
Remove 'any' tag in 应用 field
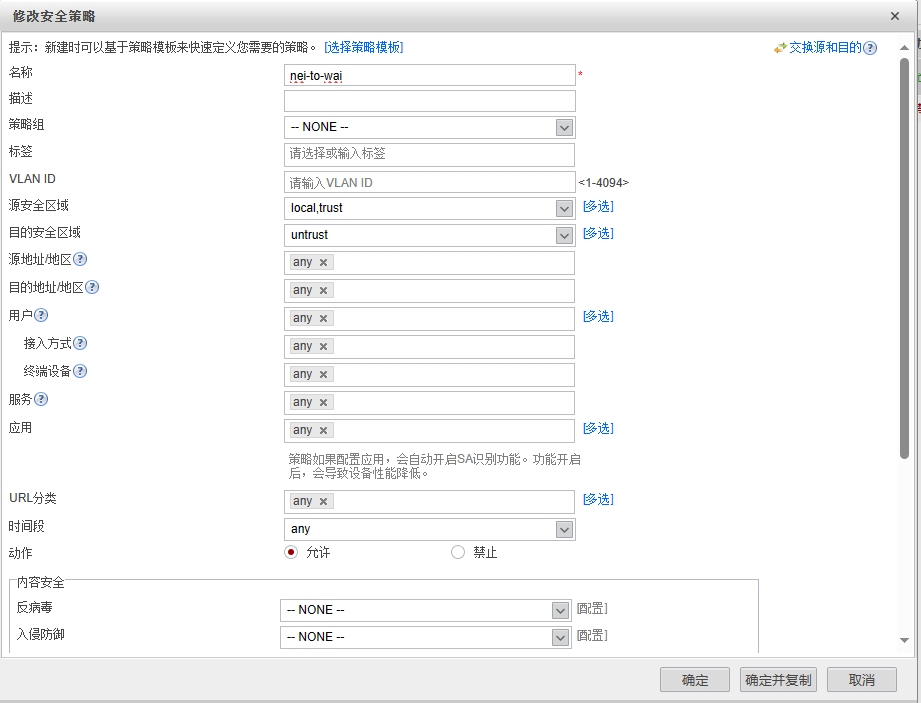(323, 430)
